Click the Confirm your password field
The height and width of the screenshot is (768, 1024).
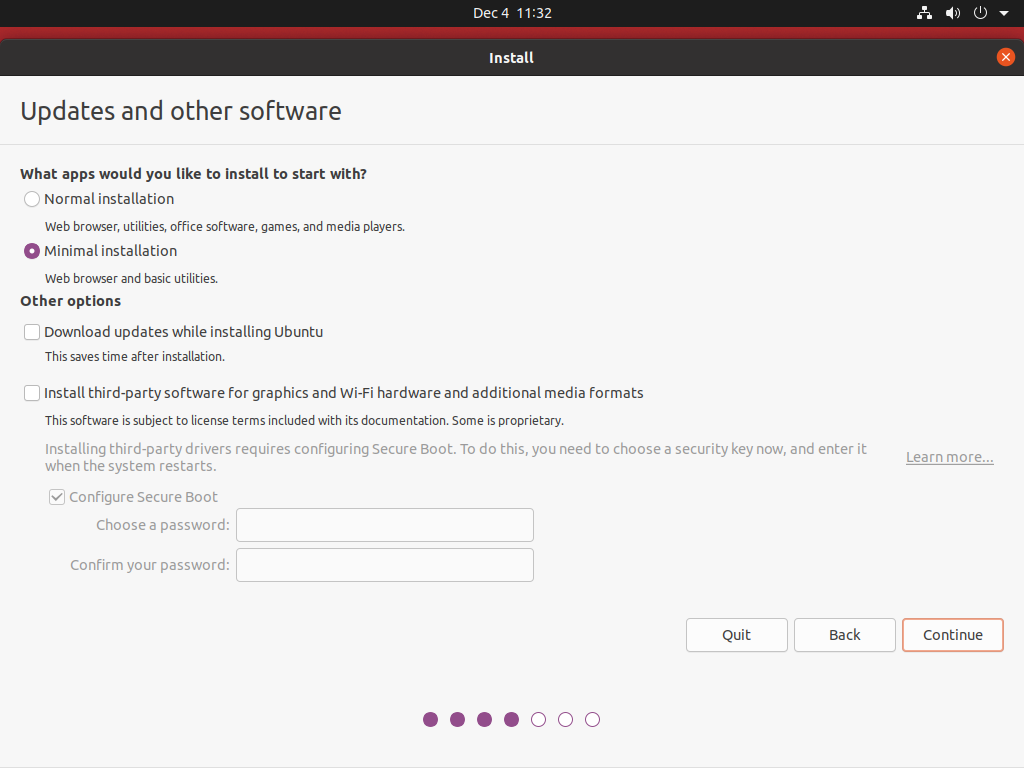click(x=385, y=565)
